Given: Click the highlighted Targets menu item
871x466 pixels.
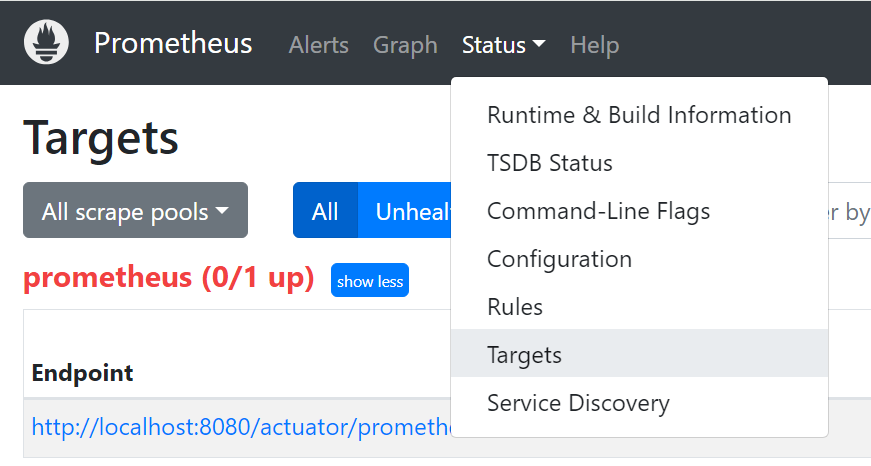Looking at the screenshot, I should point(639,354).
